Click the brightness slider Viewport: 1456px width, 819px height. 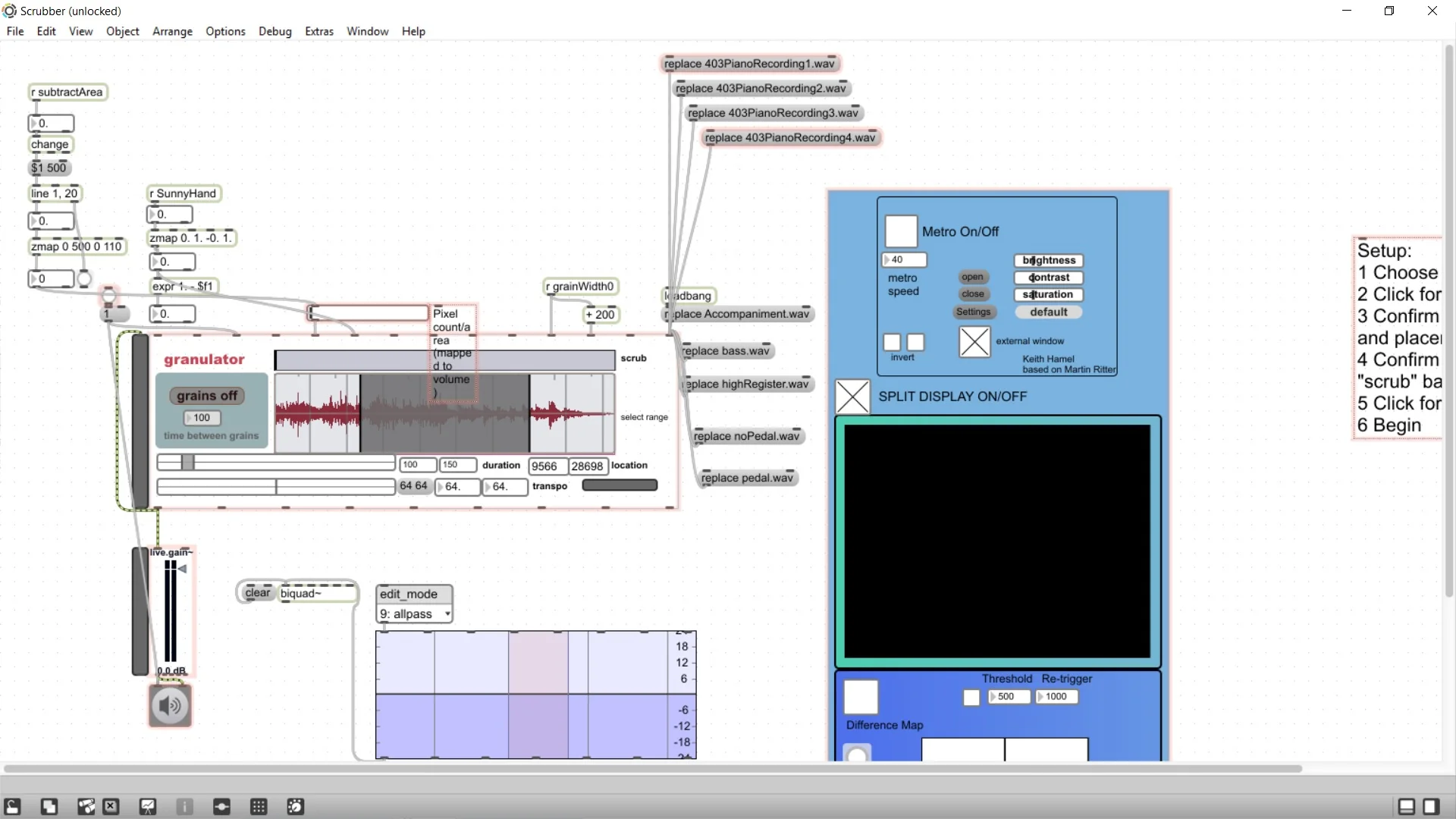1049,260
